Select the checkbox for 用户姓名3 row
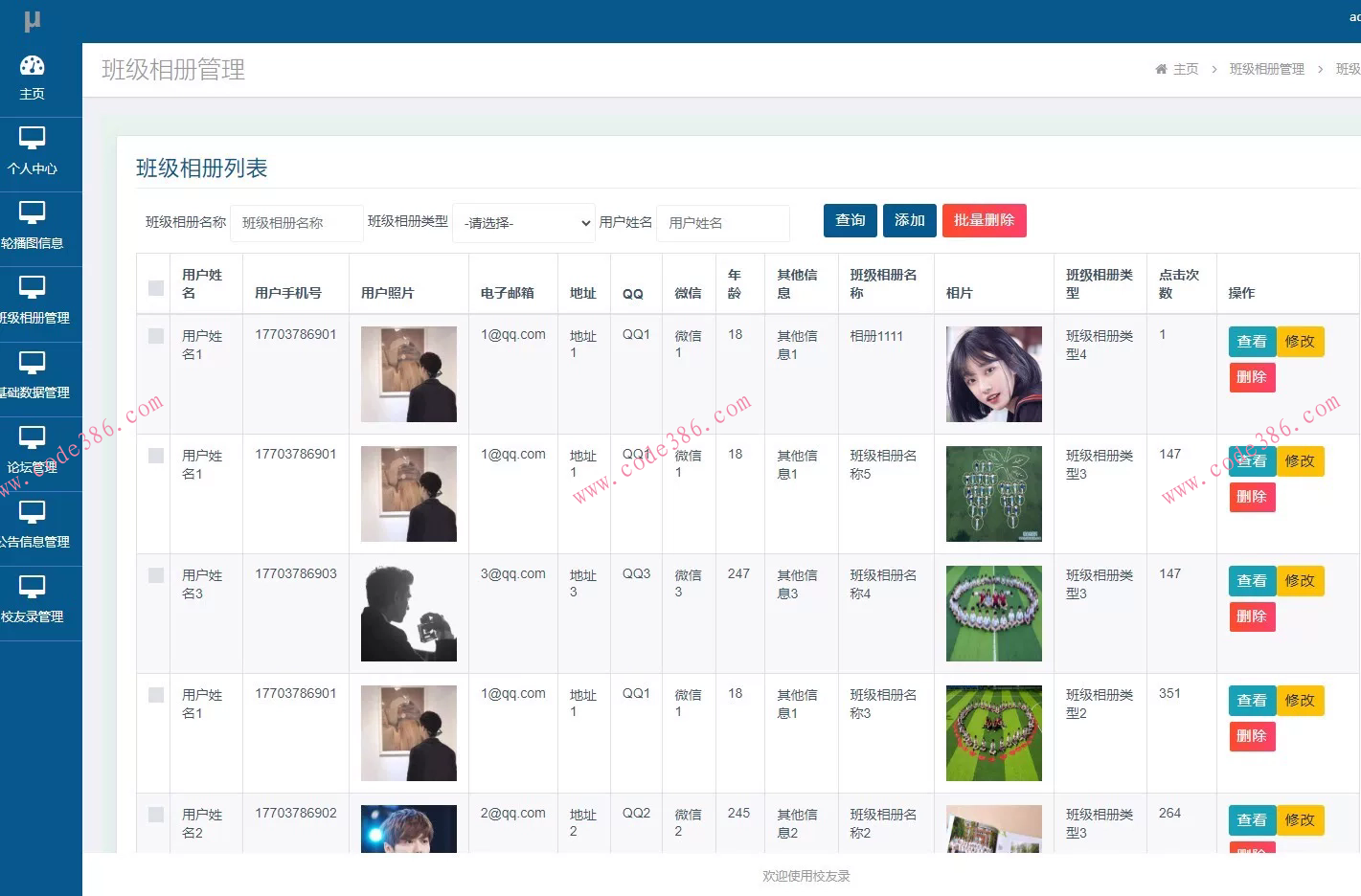The width and height of the screenshot is (1361, 896). pos(154,574)
